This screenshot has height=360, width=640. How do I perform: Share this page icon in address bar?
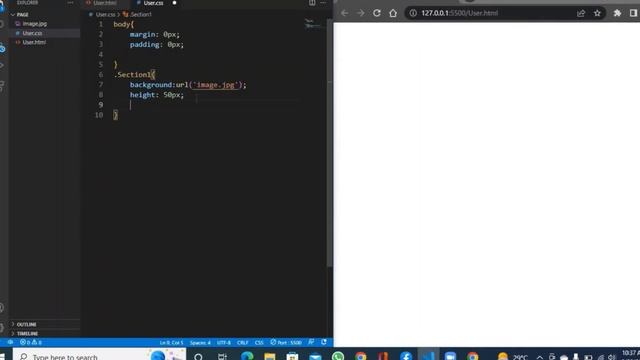point(581,13)
